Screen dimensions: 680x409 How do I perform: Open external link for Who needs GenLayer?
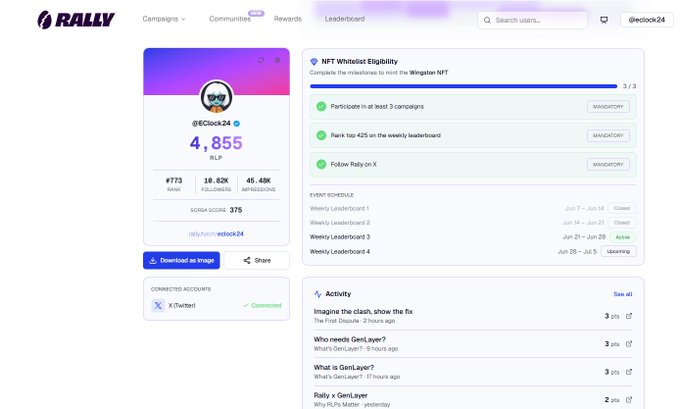(629, 344)
